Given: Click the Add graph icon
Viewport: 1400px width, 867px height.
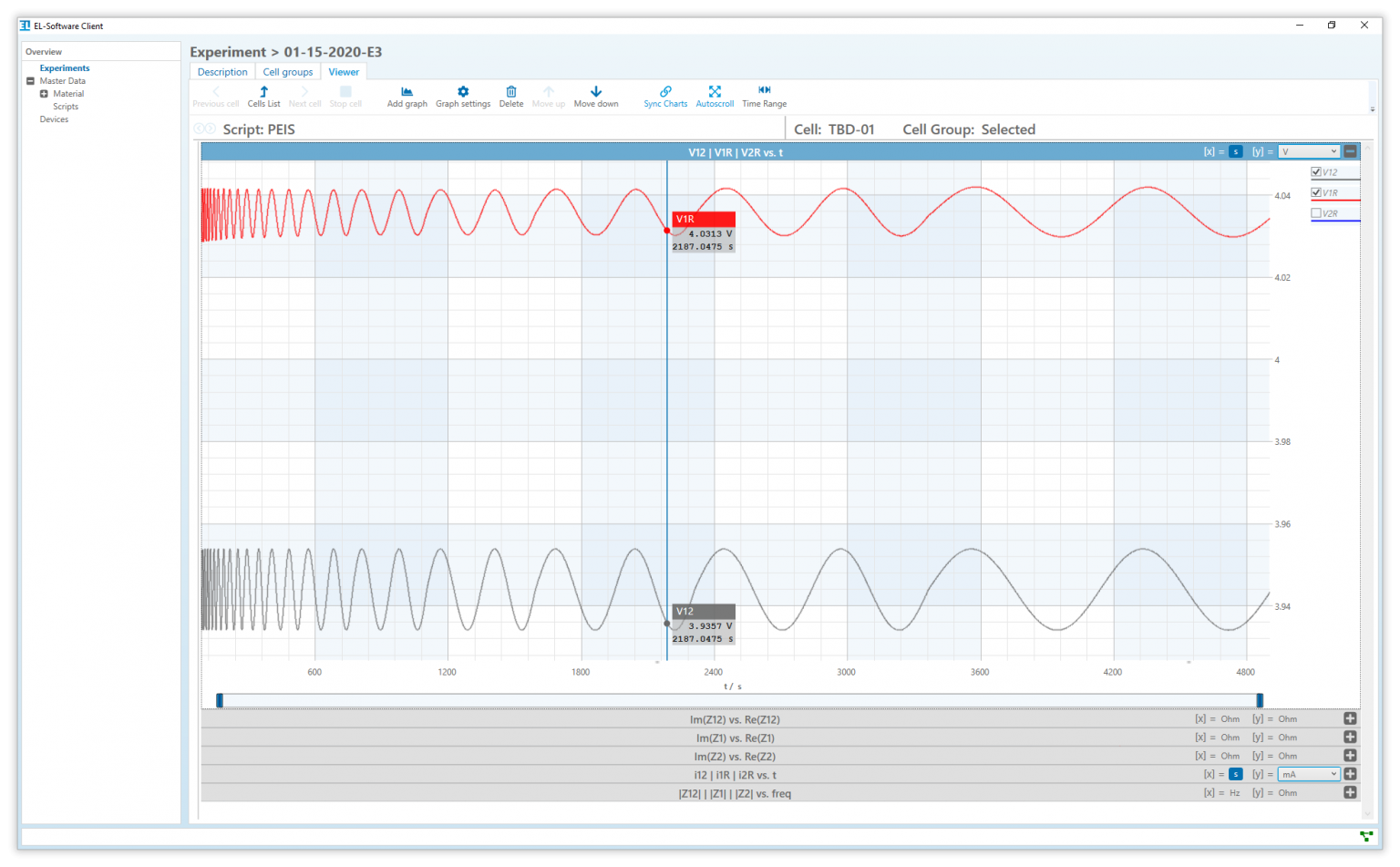Looking at the screenshot, I should [x=407, y=92].
